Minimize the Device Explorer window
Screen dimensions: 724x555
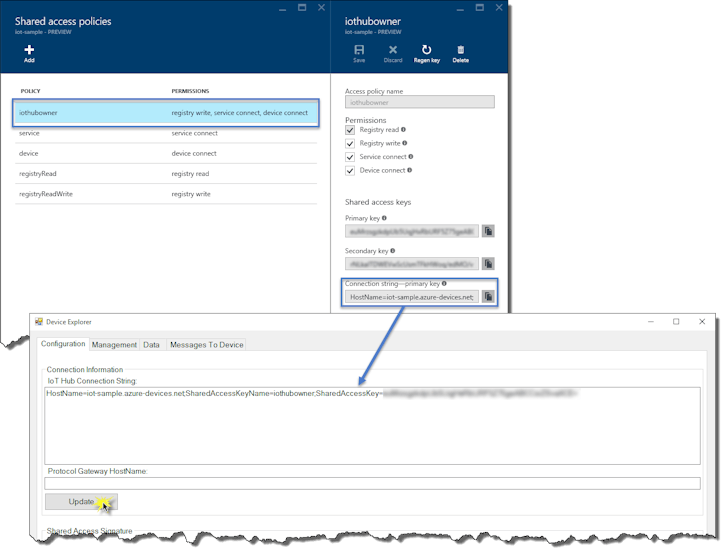pyautogui.click(x=651, y=321)
